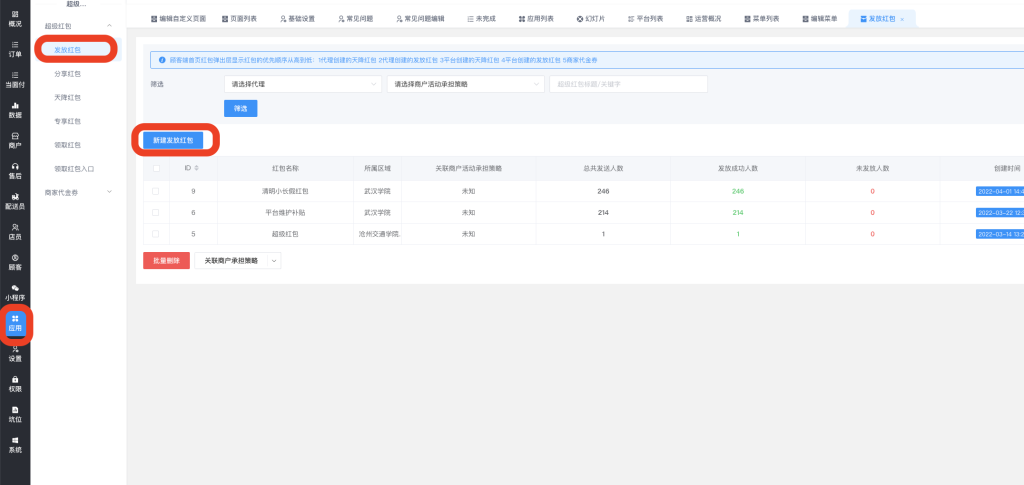The image size is (1024, 485).
Task: Open the 请选择代理 dropdown
Action: (302, 84)
